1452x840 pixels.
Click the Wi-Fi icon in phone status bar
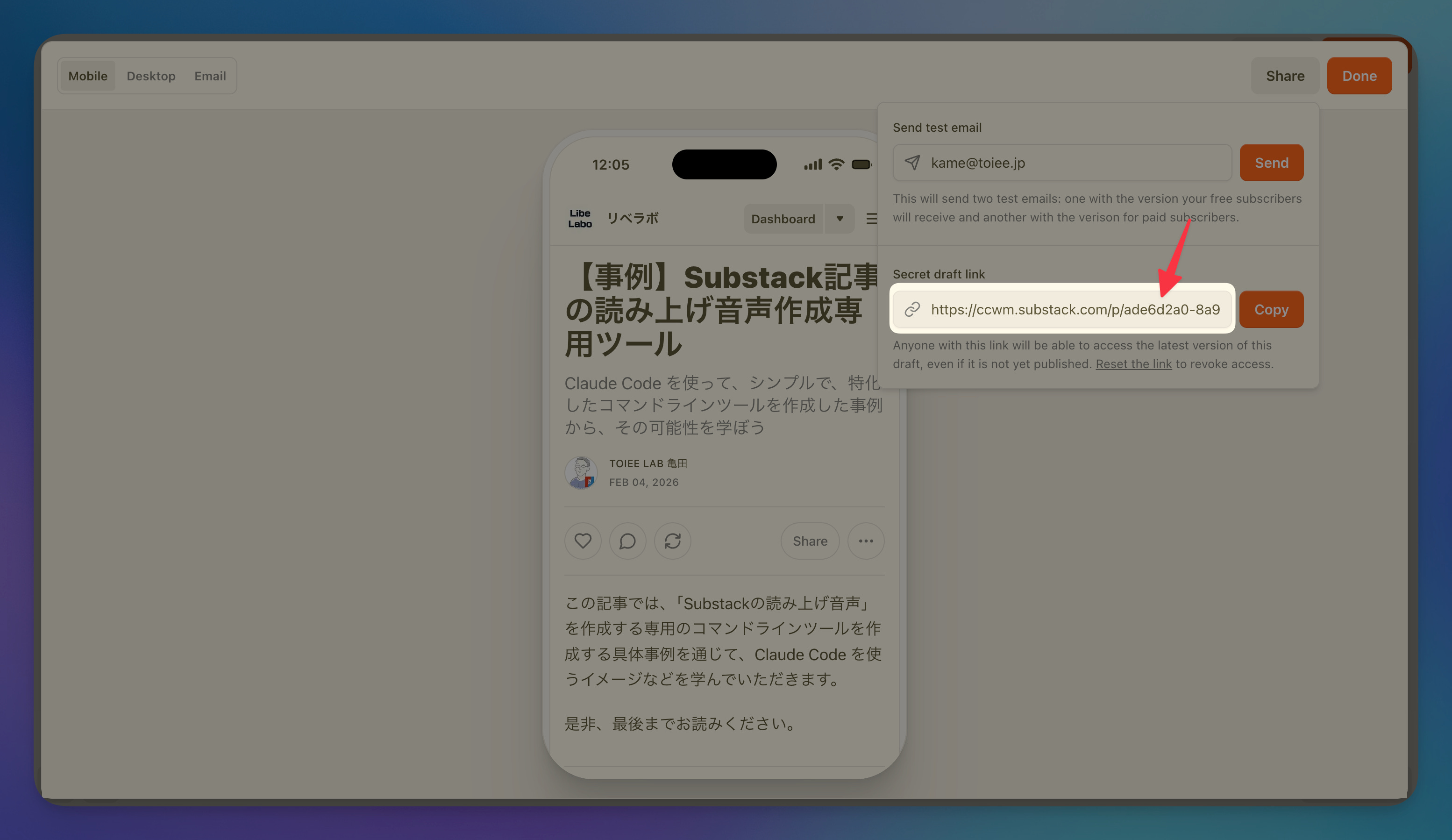click(836, 164)
